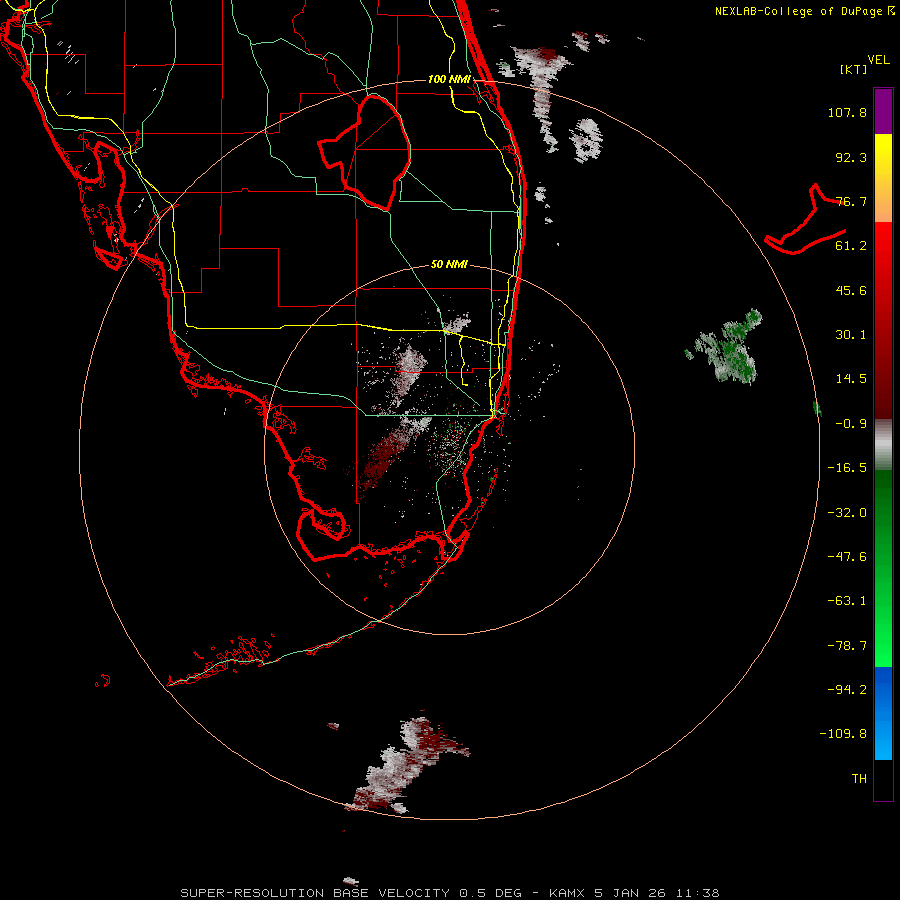Screen dimensions: 900x900
Task: Click the Super-Resolution Base Velocity caption
Action: [x=449, y=893]
